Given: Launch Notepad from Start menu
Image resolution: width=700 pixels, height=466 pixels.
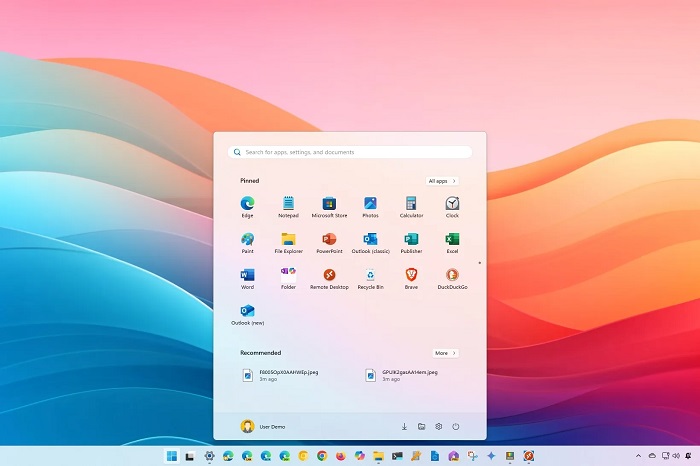Looking at the screenshot, I should (x=288, y=207).
